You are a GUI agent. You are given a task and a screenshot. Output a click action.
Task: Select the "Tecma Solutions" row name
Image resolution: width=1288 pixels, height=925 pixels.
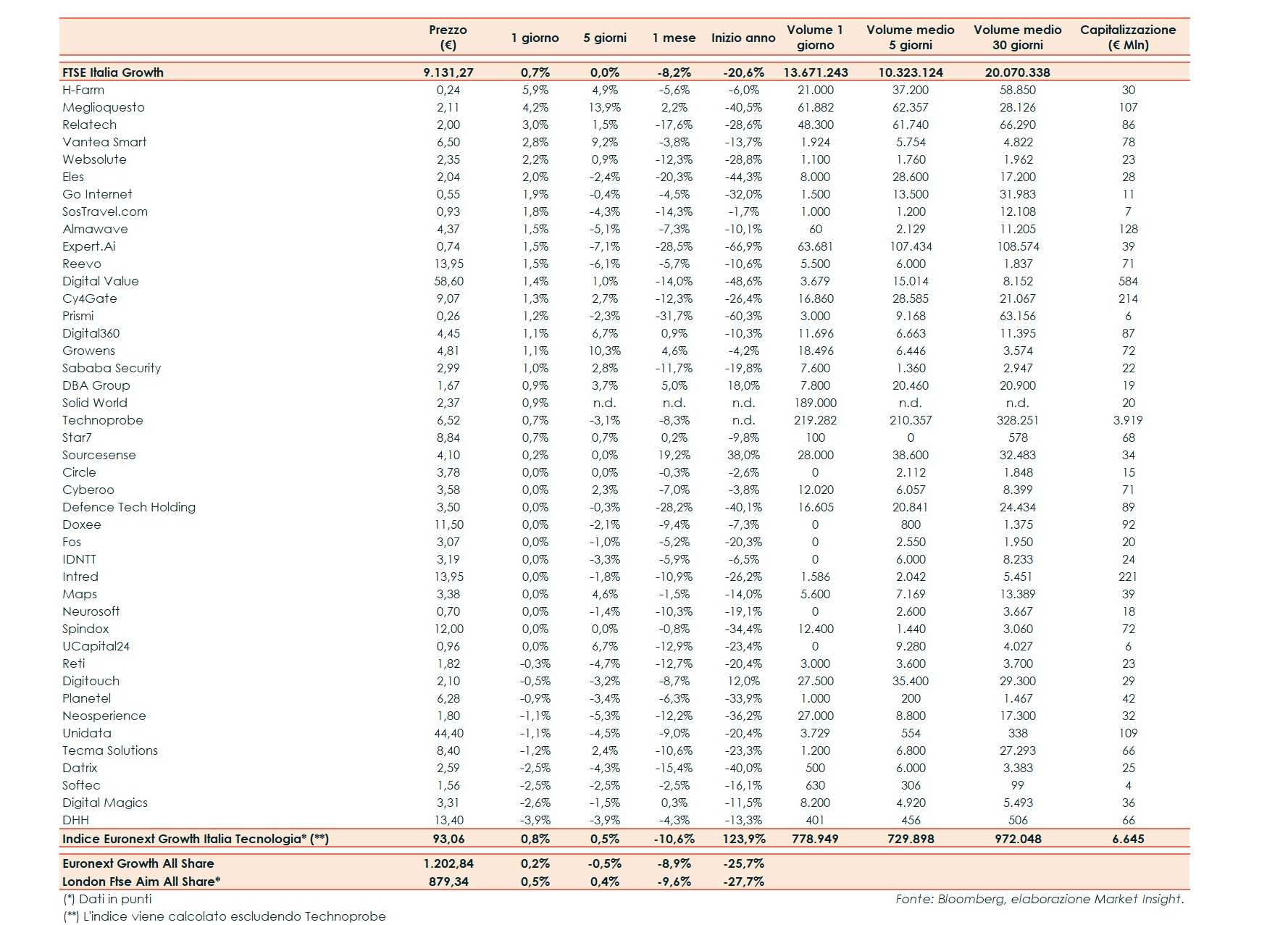point(110,750)
